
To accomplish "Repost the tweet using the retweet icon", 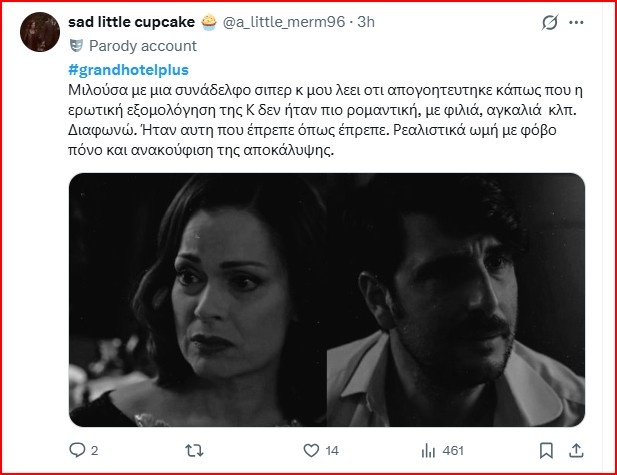I will pos(194,450).
